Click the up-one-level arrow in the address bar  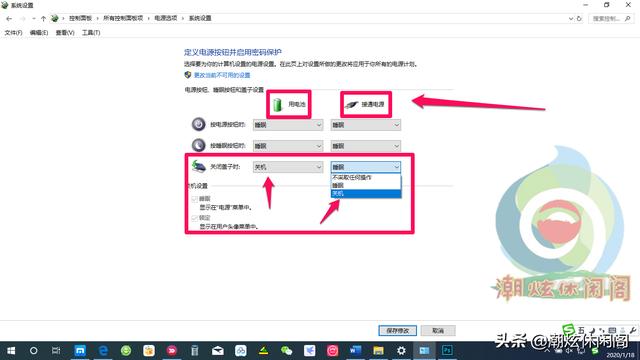coord(43,18)
